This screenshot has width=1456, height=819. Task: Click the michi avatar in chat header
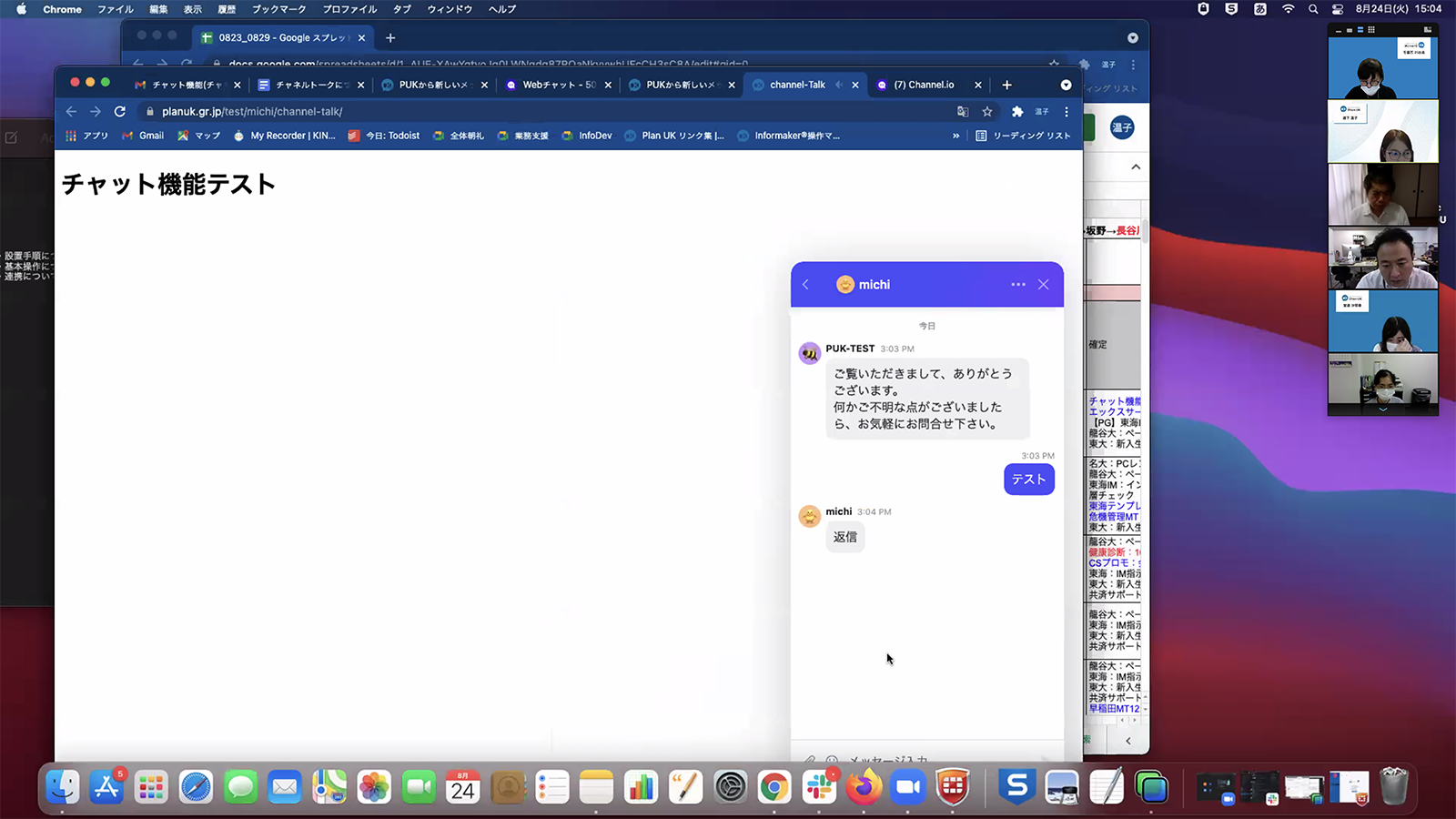point(845,285)
